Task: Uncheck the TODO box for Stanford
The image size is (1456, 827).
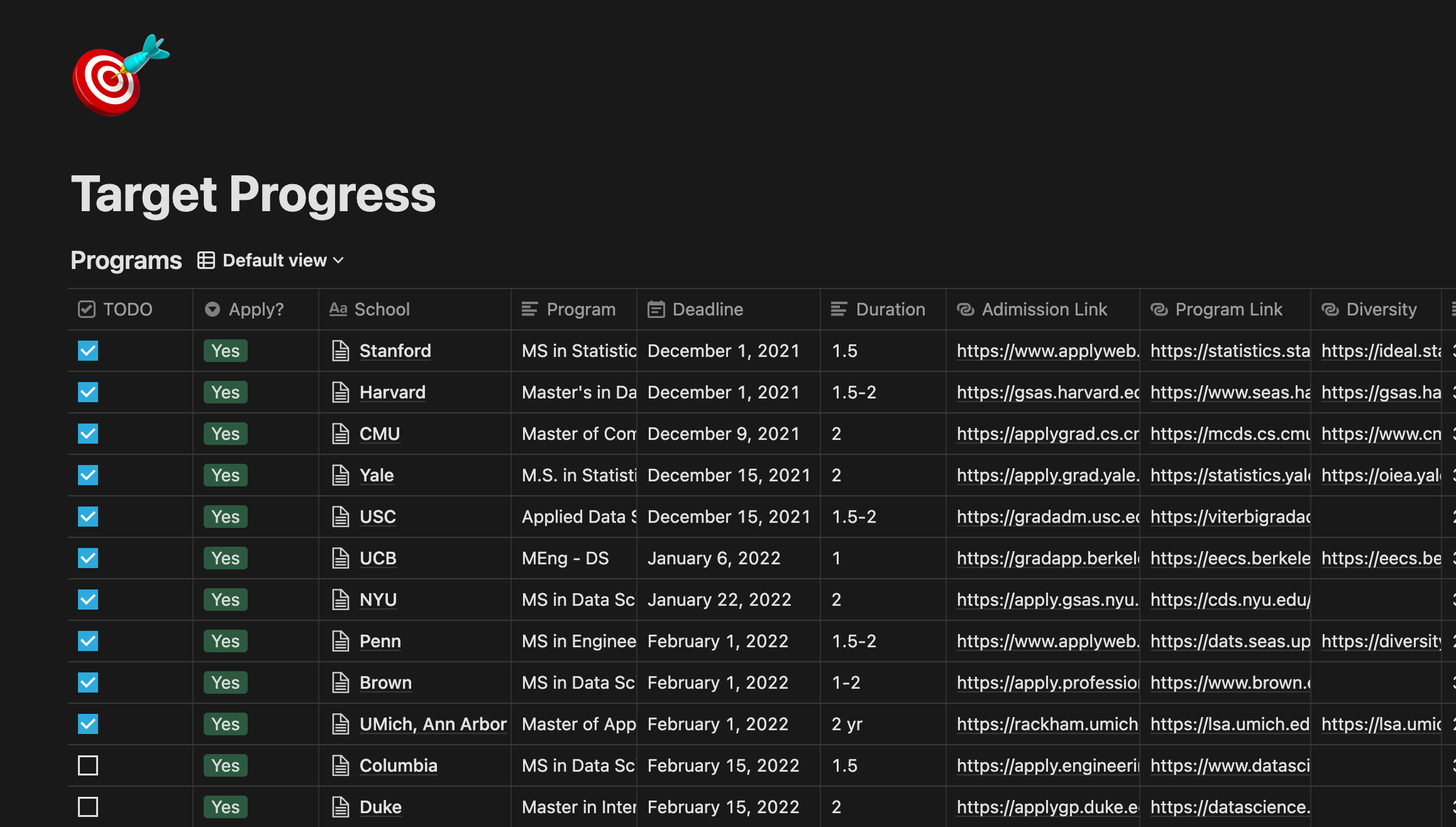Action: pos(88,351)
